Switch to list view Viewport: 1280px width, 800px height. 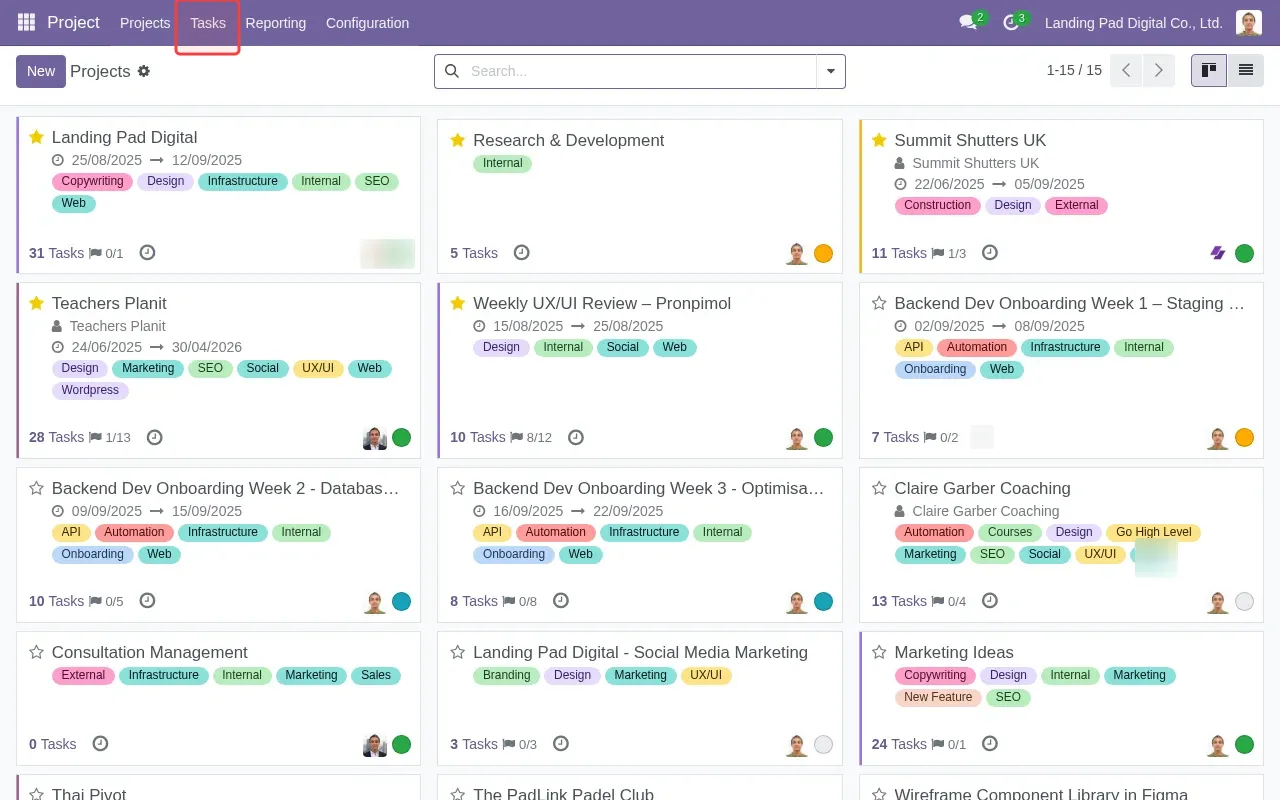(1245, 70)
